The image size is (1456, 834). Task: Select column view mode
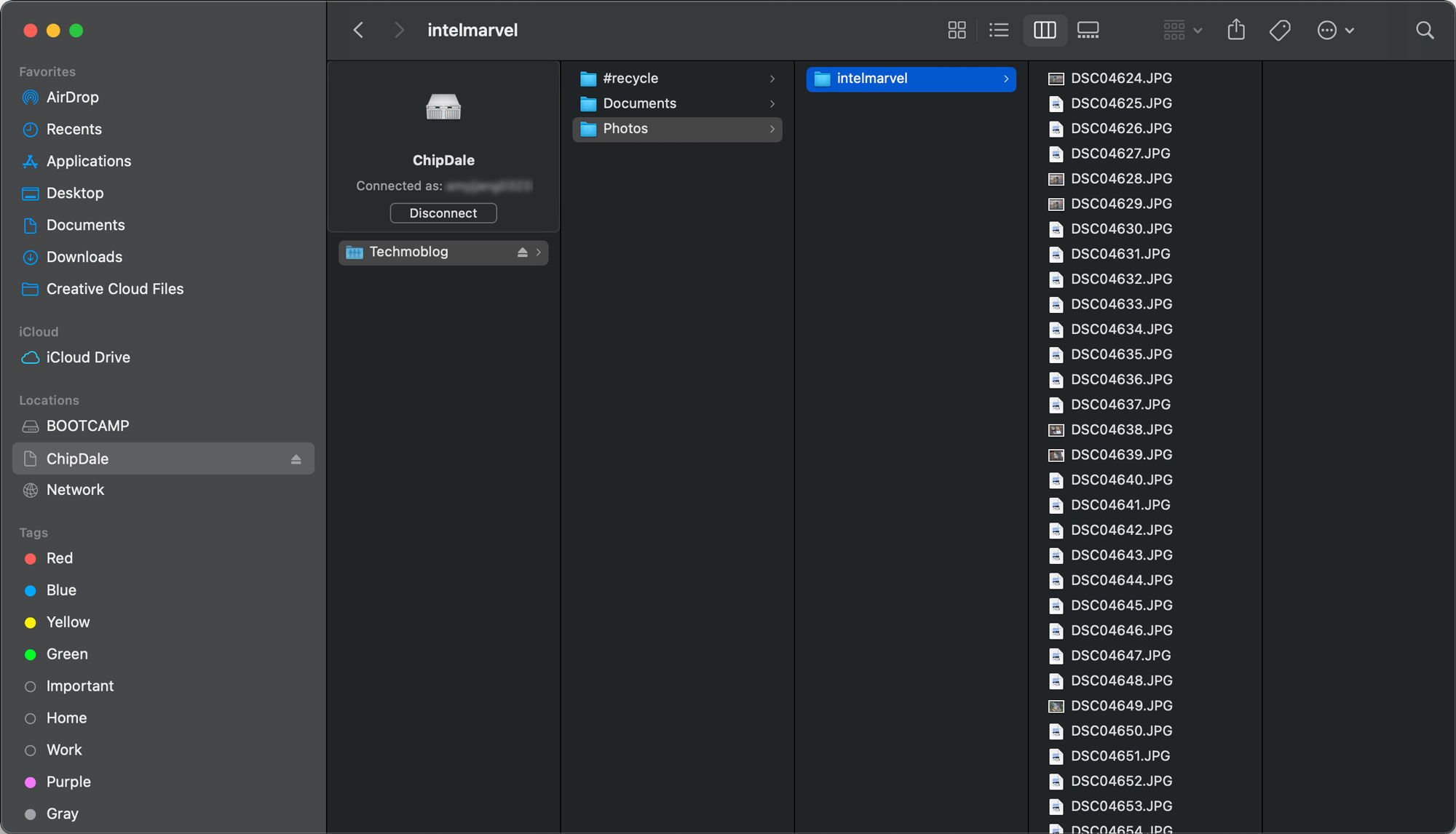(x=1045, y=31)
